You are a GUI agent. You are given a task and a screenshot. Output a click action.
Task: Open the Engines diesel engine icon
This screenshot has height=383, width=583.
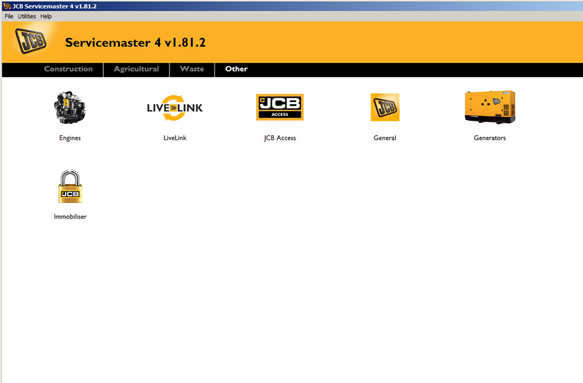coord(70,107)
